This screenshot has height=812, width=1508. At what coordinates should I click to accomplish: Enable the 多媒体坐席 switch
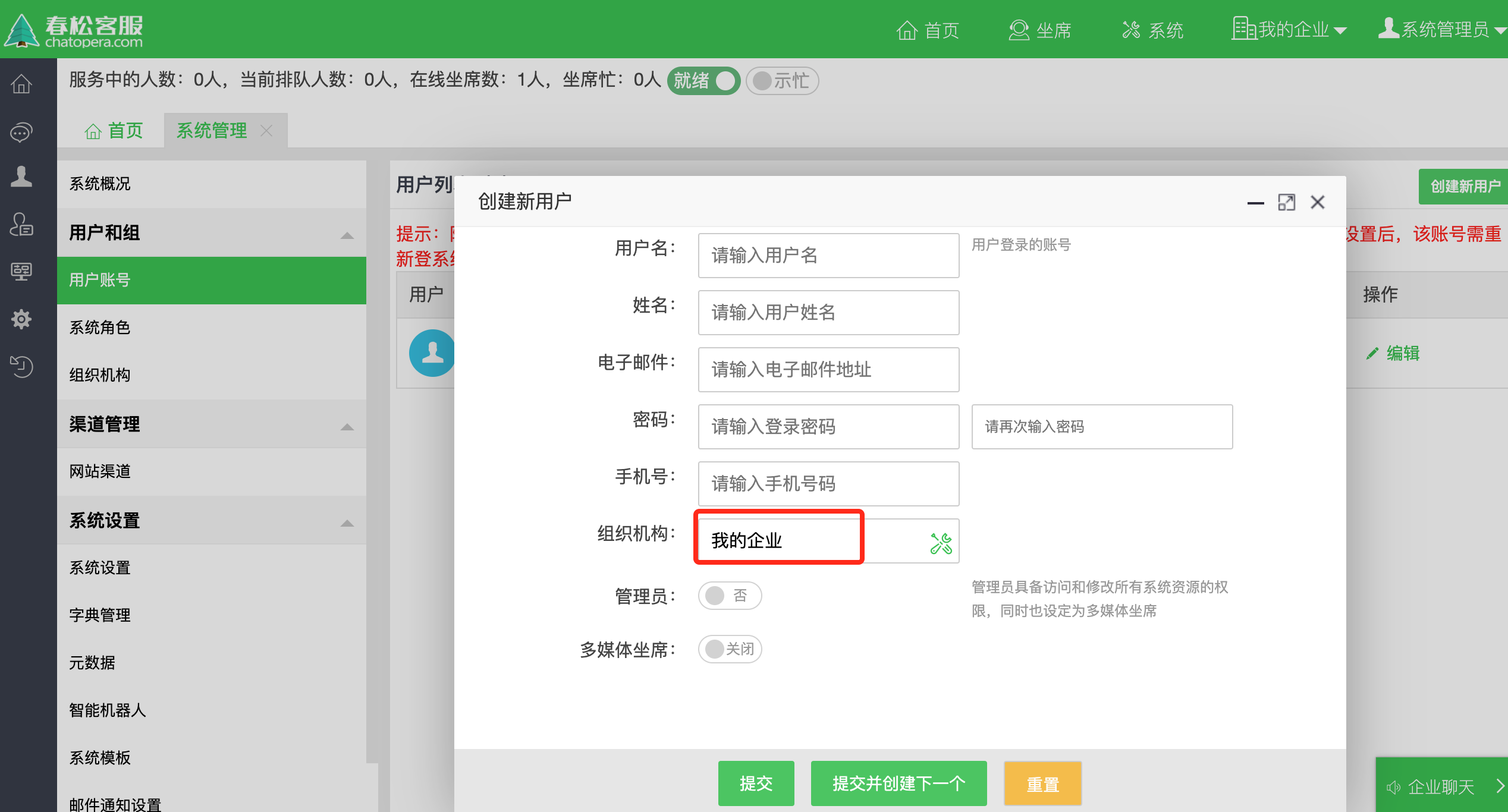click(x=730, y=649)
